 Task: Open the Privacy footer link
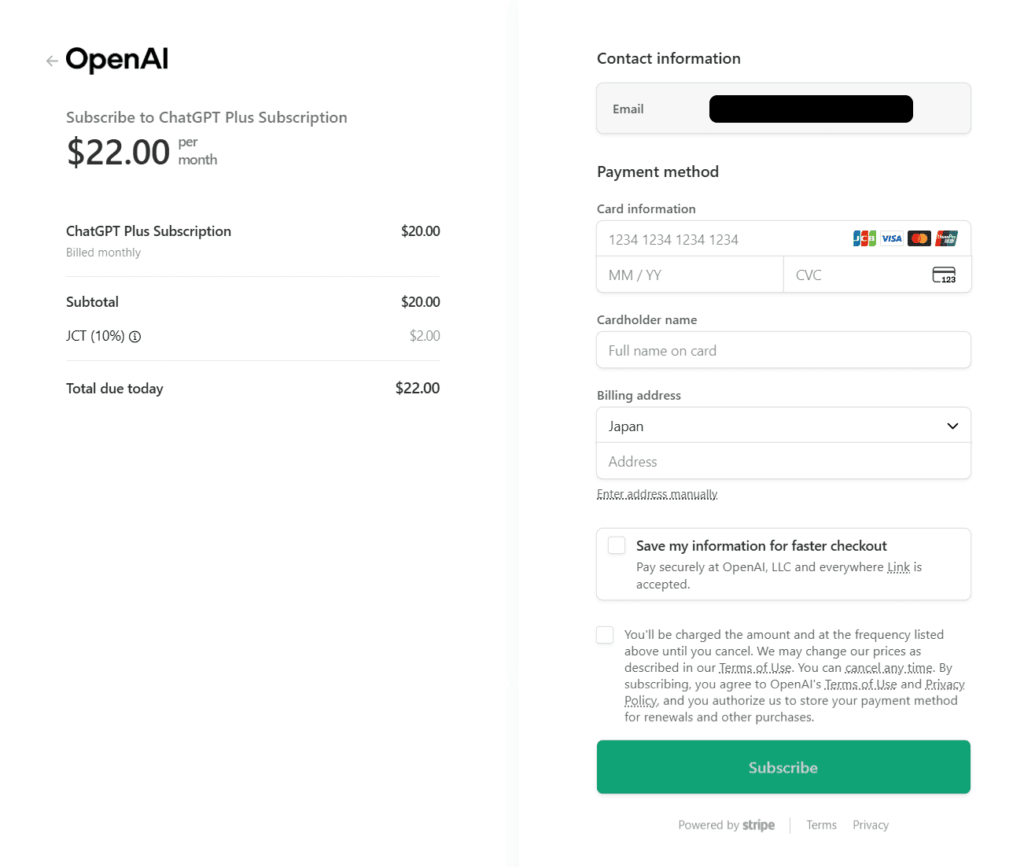point(870,825)
